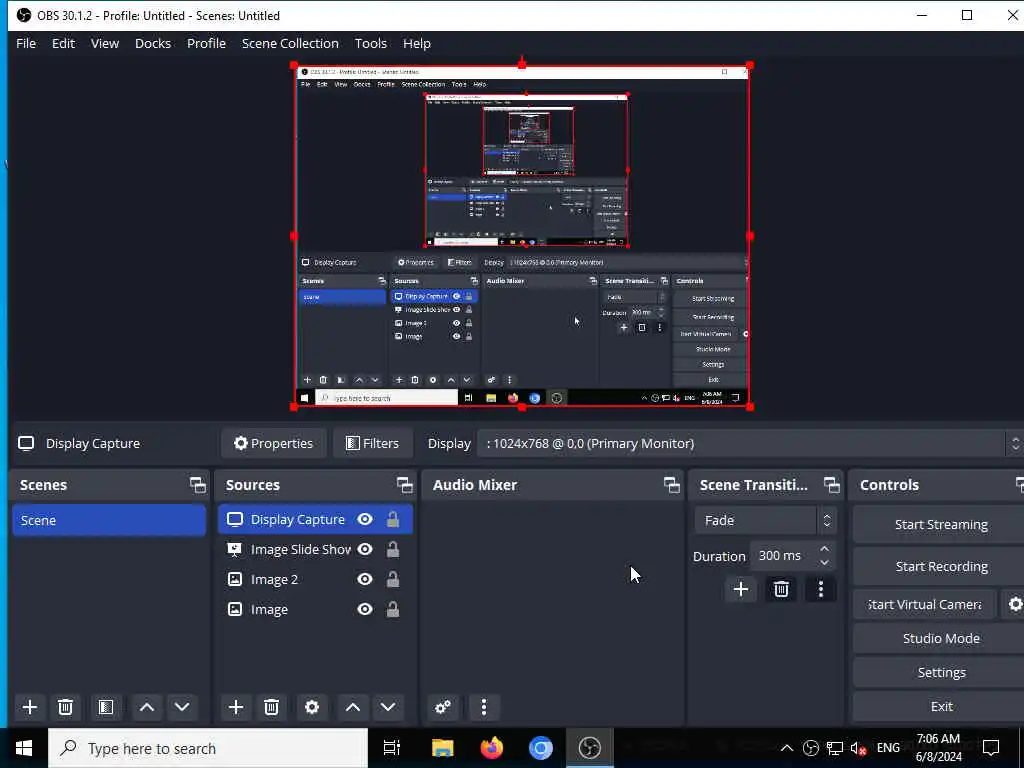Image resolution: width=1024 pixels, height=768 pixels.
Task: Click the preview canvas display capture
Action: click(x=522, y=236)
